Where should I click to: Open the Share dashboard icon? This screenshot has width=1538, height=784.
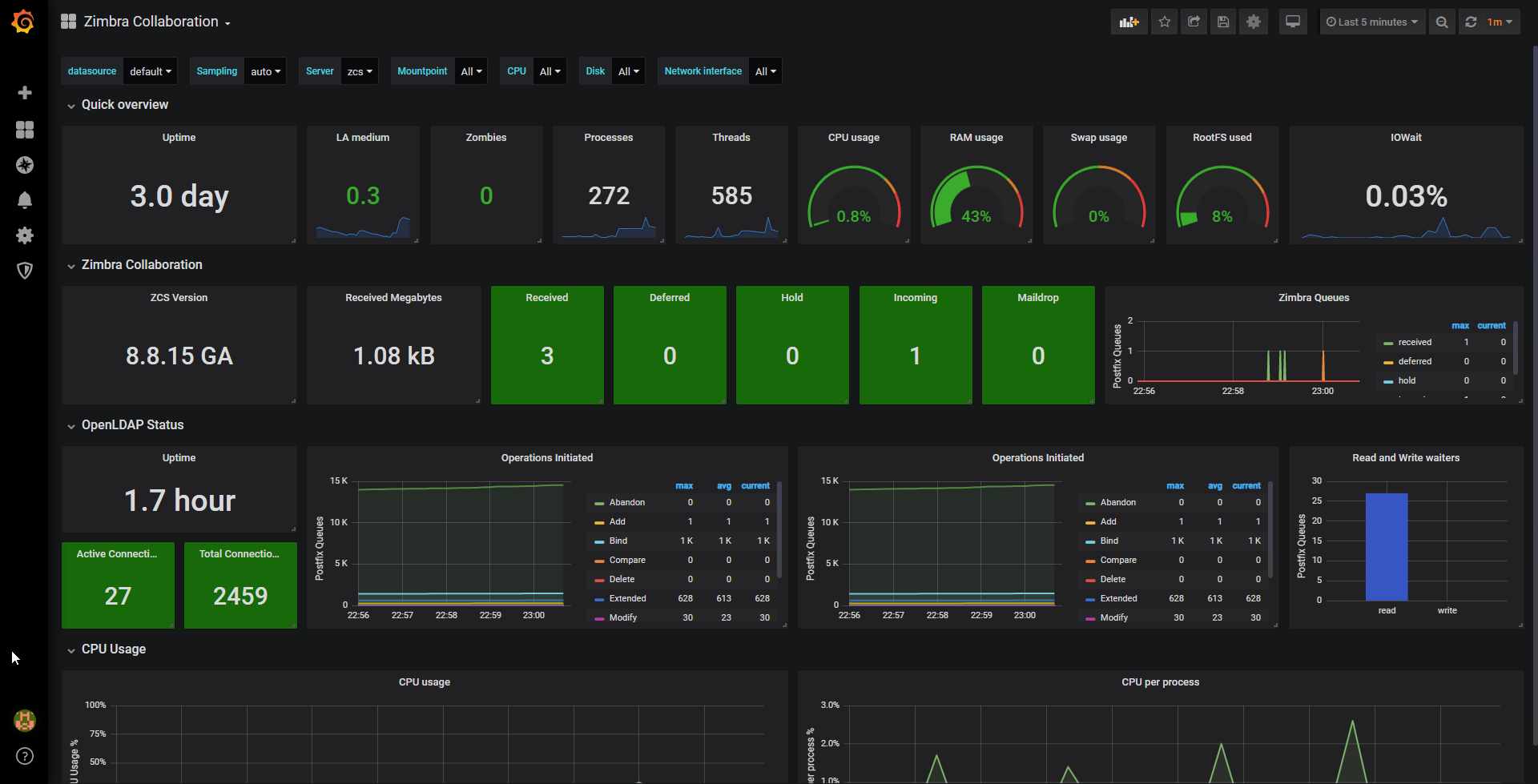coord(1194,22)
